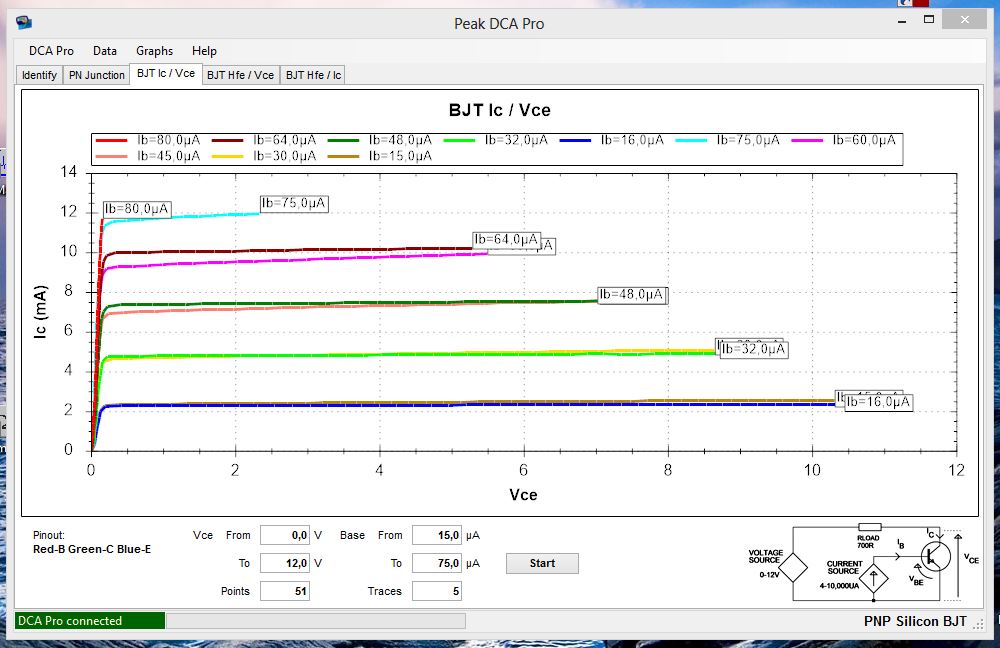Switch to the BJT Hfe / Ic tab
This screenshot has height=648, width=1000.
pos(313,75)
